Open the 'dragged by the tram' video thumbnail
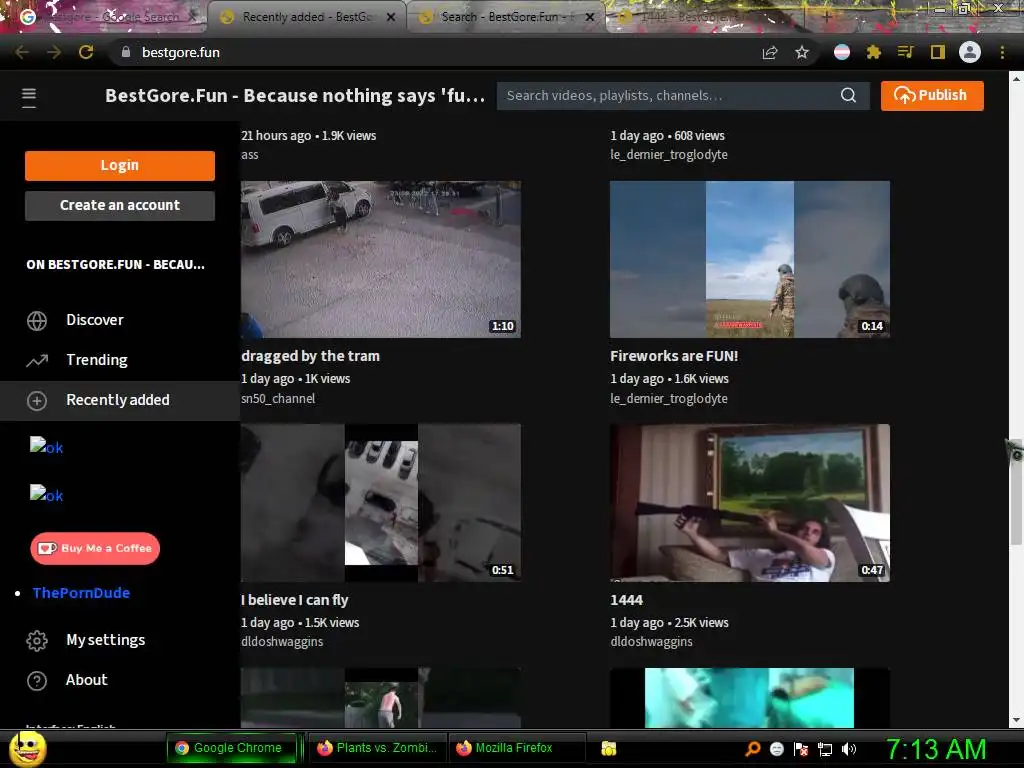 [x=381, y=259]
